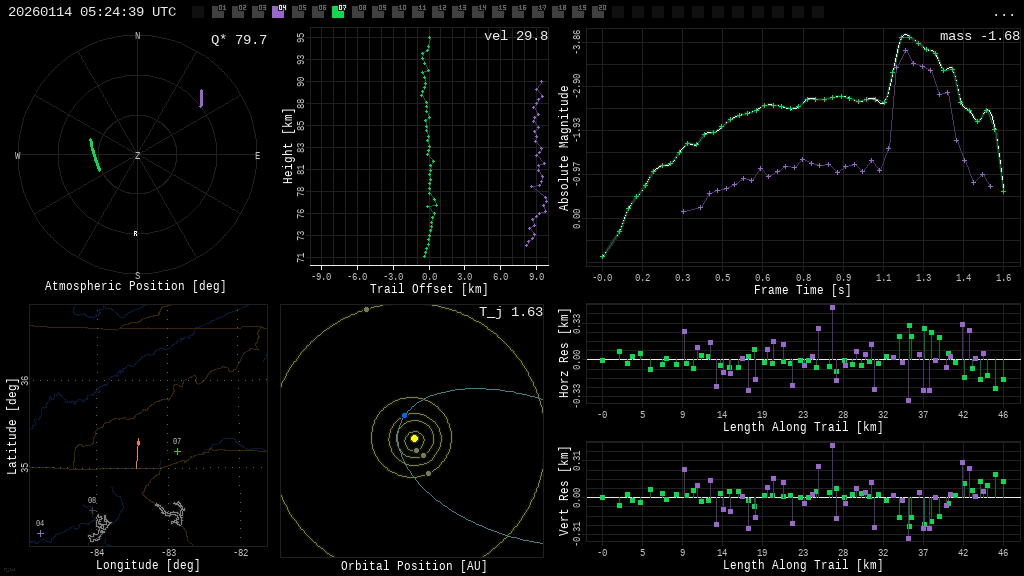Viewport: 1024px width, 576px height.
Task: Click the purple station 04 map marker
Action: 40,533
